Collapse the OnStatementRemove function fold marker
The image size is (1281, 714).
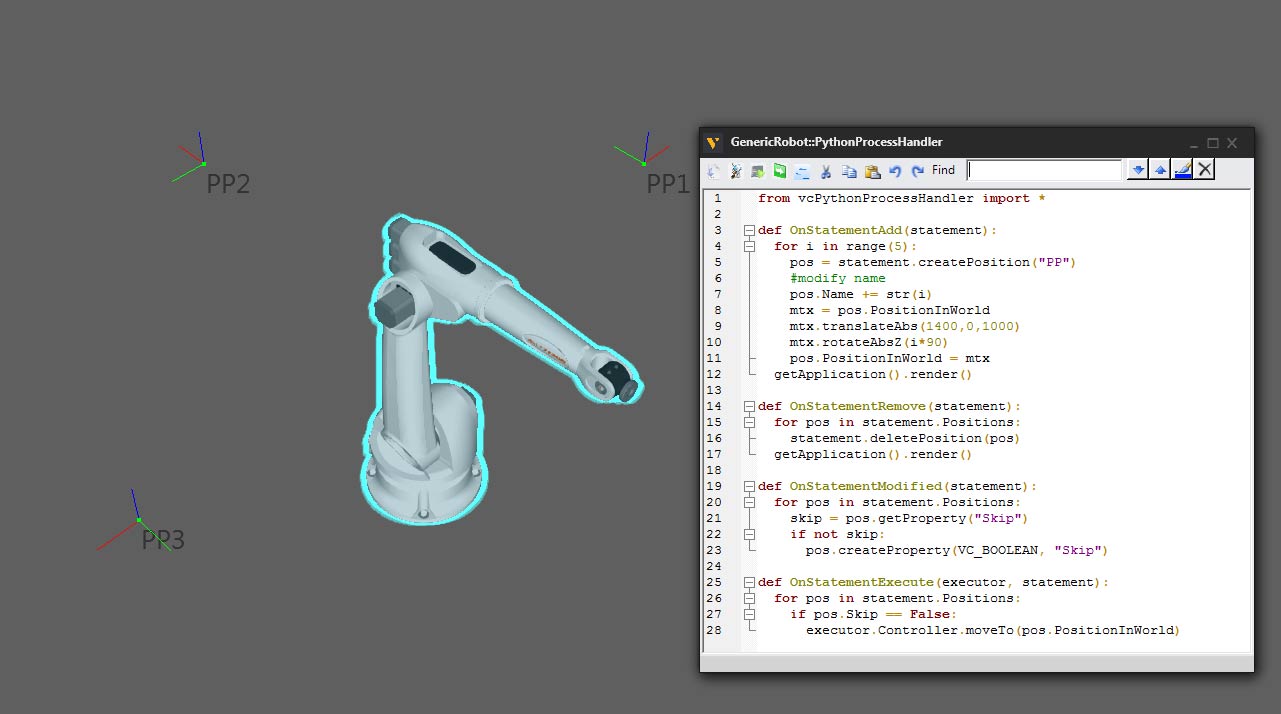click(749, 406)
